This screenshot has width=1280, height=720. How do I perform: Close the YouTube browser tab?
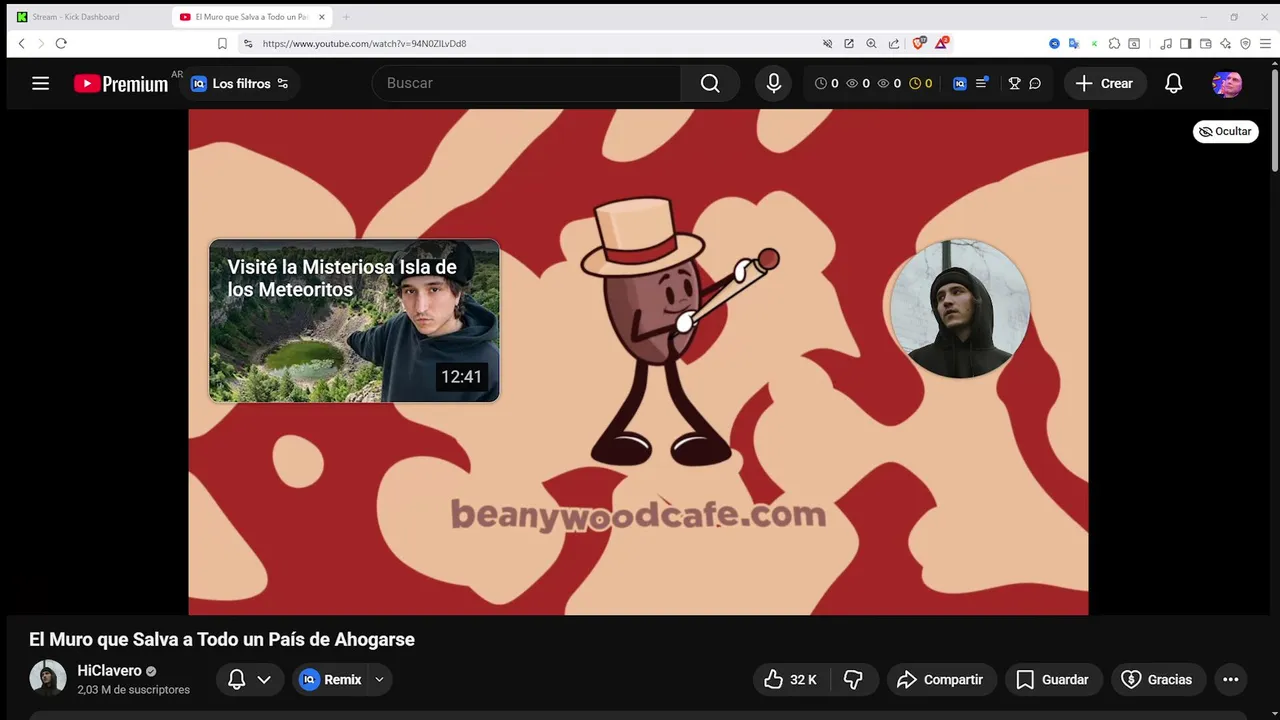(322, 17)
